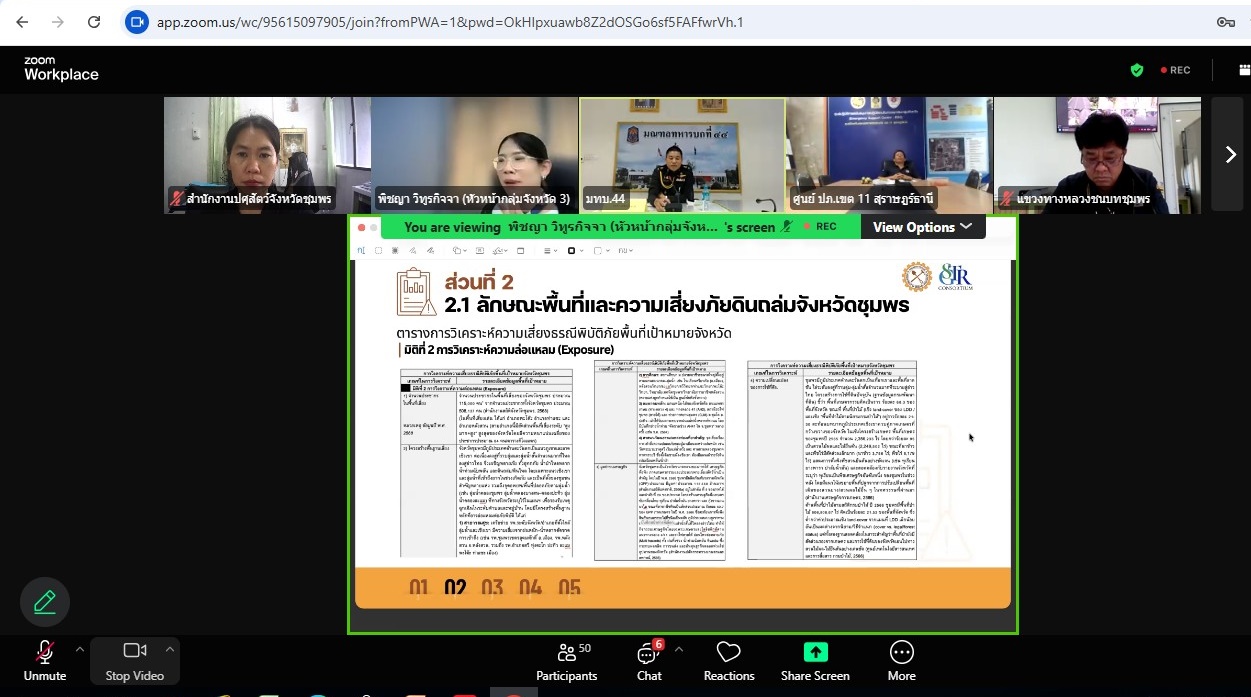This screenshot has height=697, width=1251.
Task: Open the Chat panel
Action: [649, 661]
